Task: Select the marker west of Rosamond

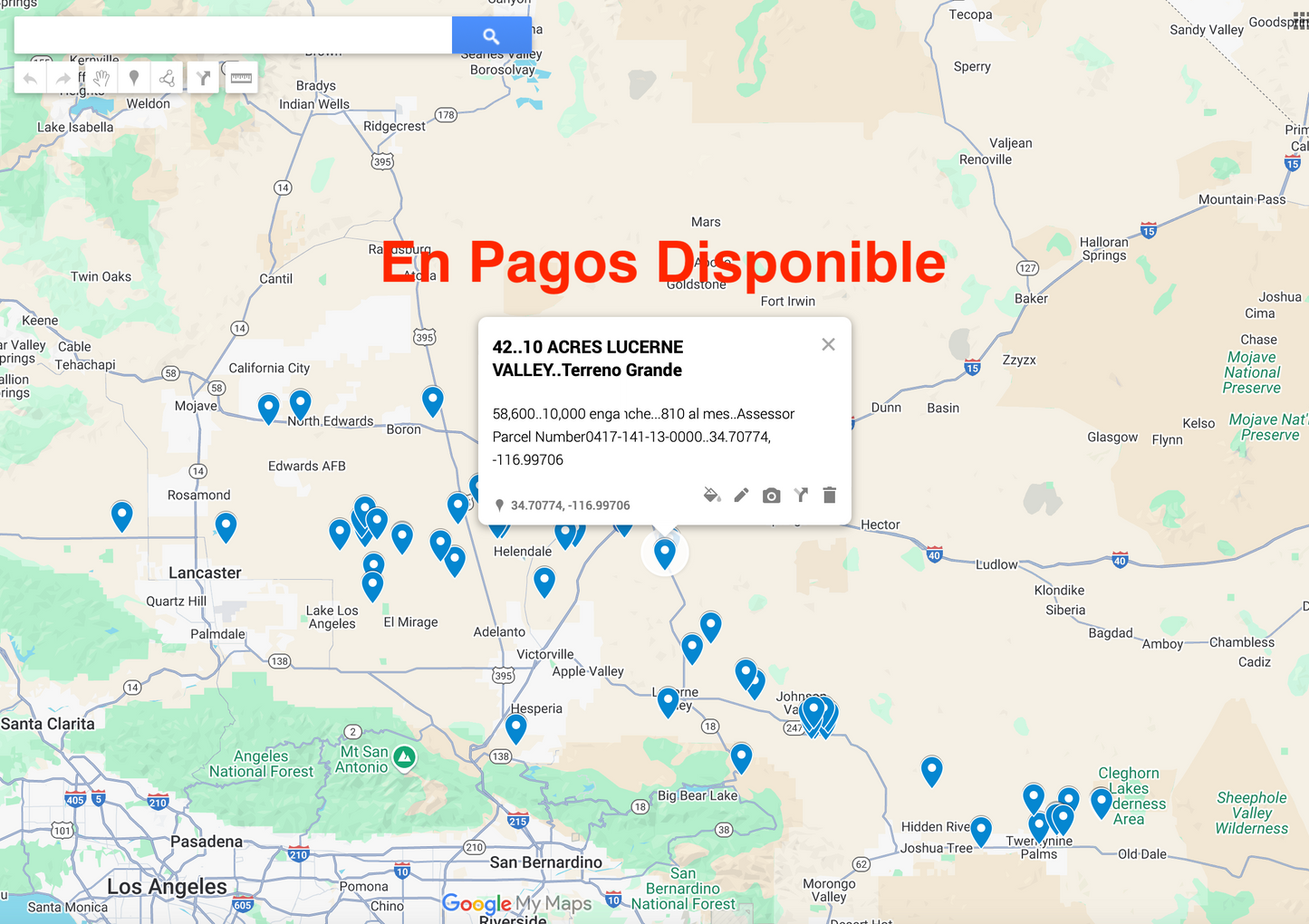Action: pyautogui.click(x=122, y=515)
